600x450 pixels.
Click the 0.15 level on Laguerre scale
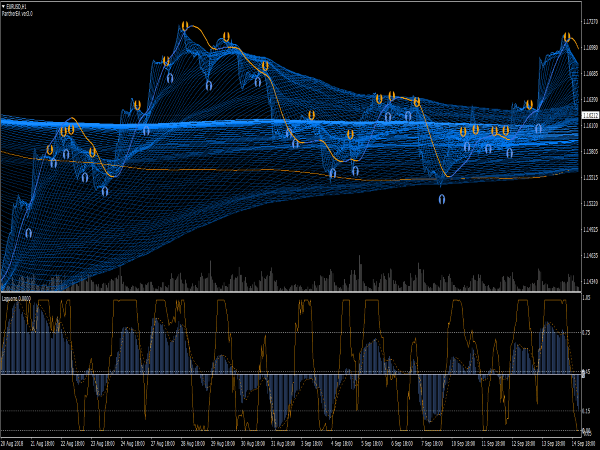(x=588, y=411)
